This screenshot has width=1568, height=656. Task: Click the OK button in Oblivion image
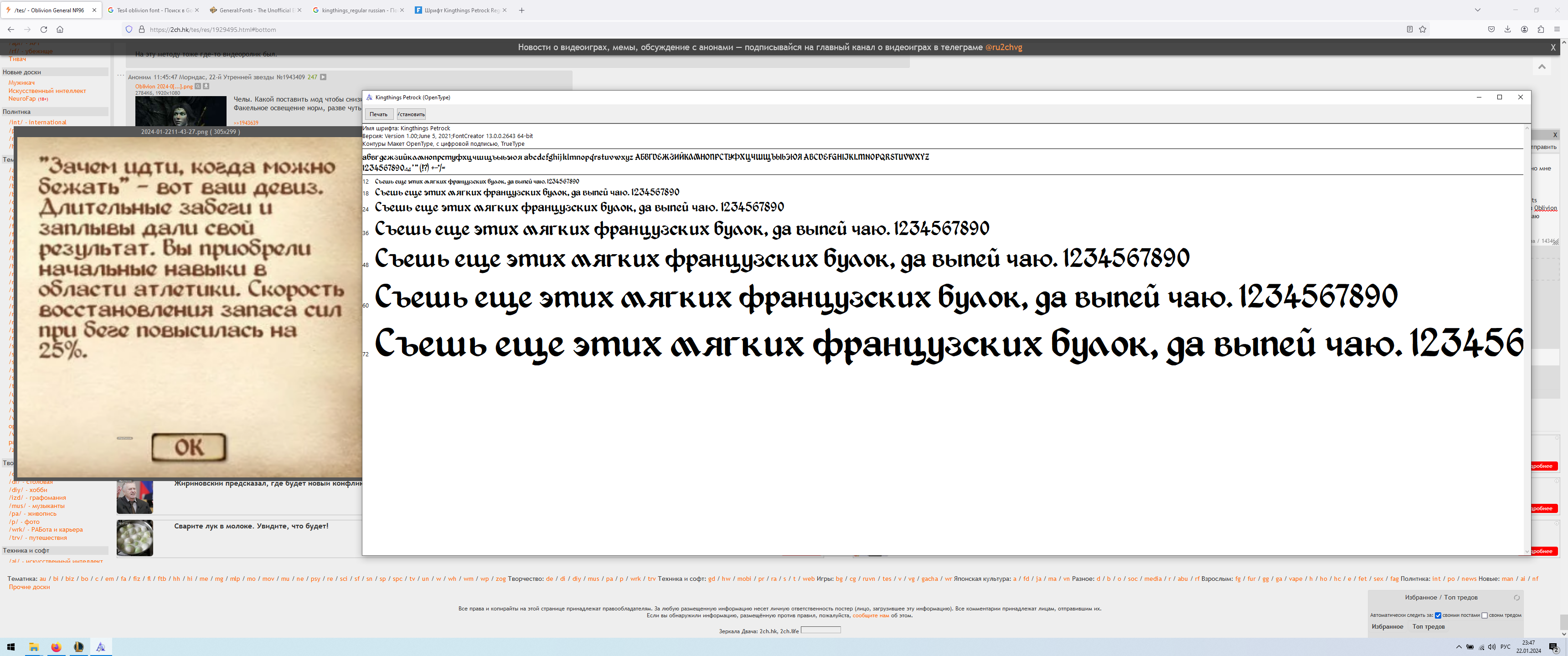pyautogui.click(x=189, y=447)
